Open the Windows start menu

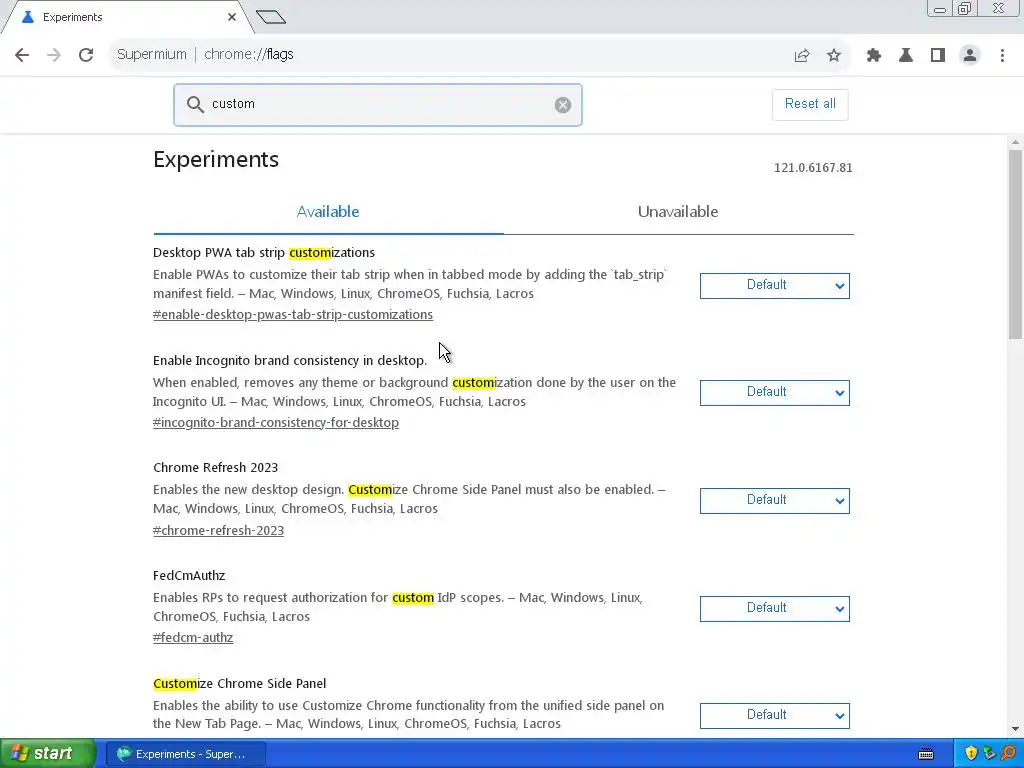(x=48, y=754)
